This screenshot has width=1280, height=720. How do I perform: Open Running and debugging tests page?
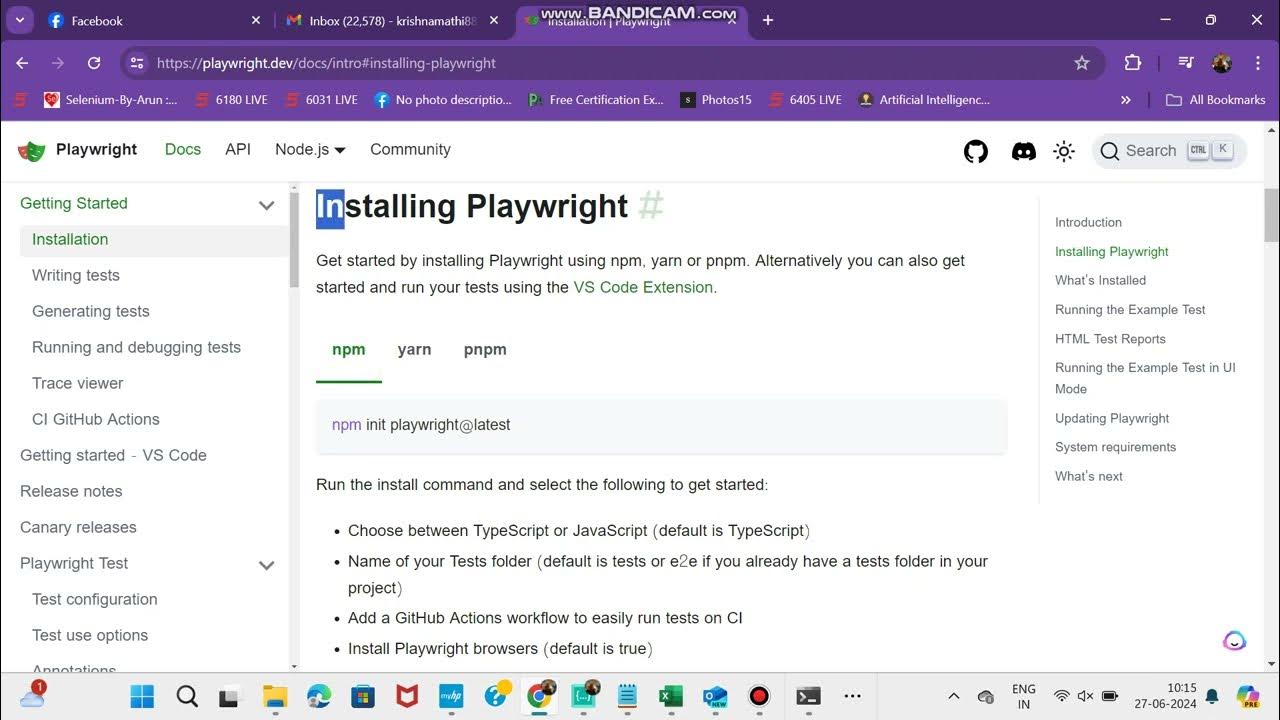pos(136,347)
